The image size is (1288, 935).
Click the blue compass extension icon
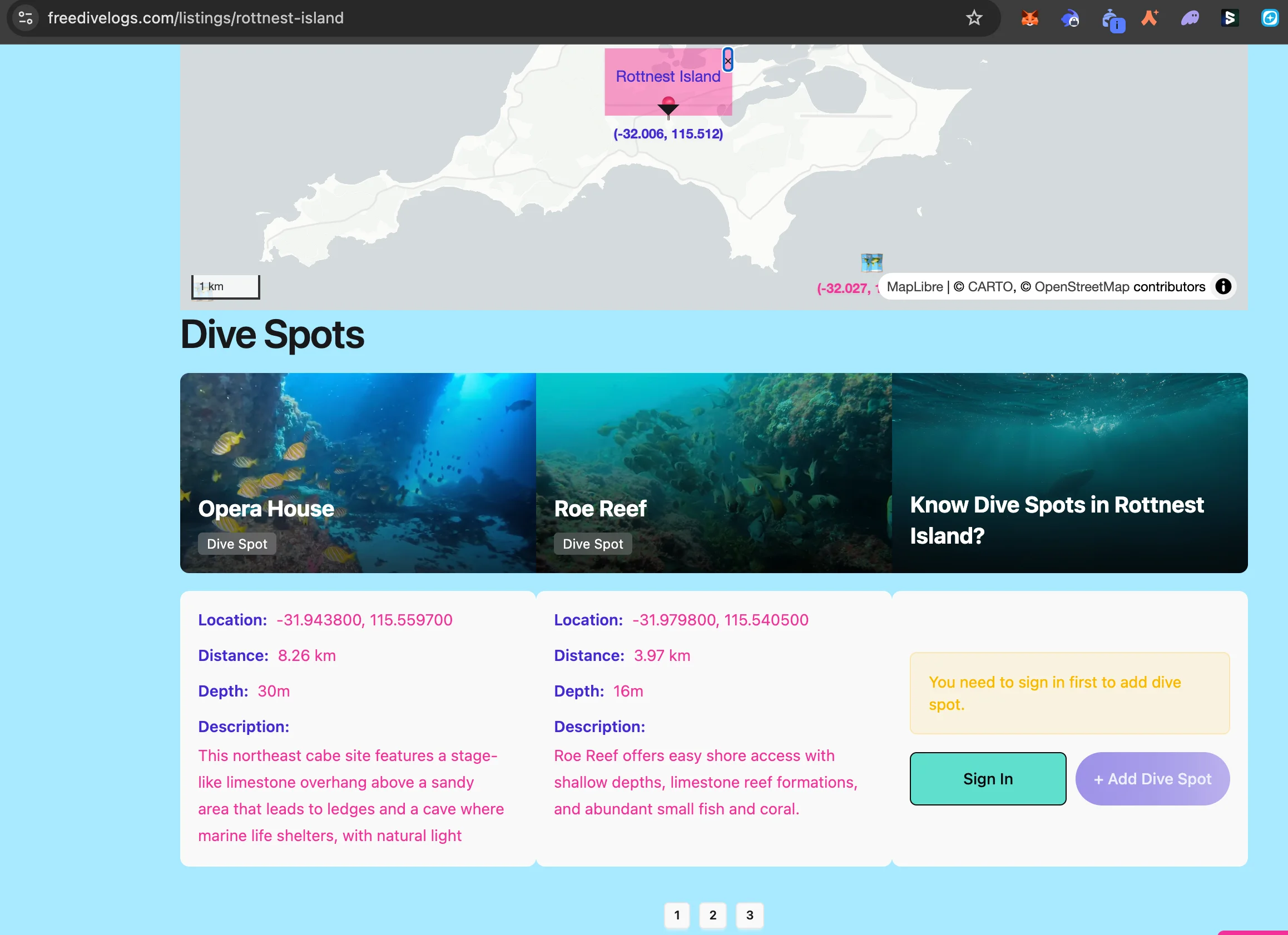(1270, 18)
